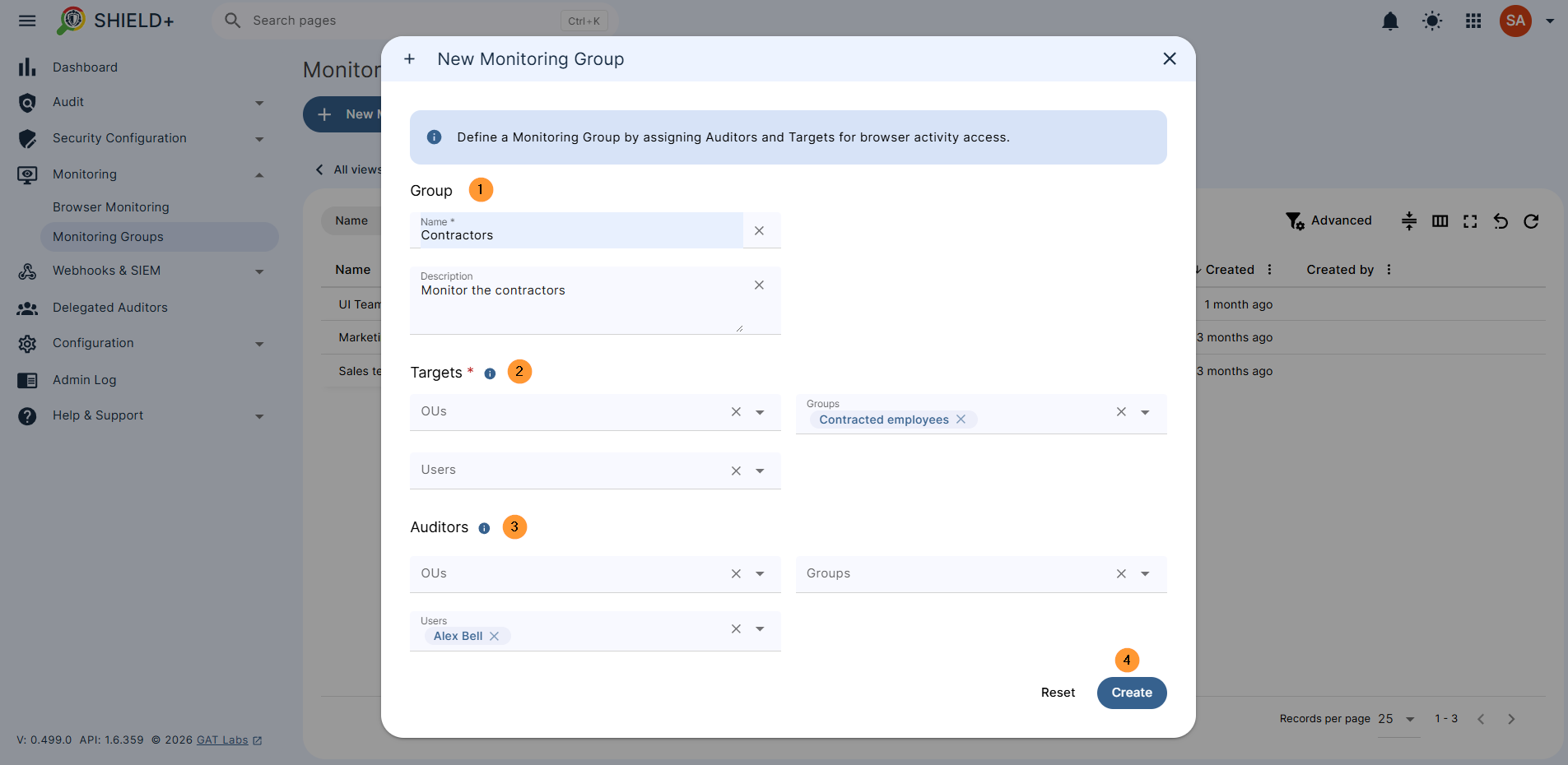Viewport: 1568px width, 765px height.
Task: Remove the Alex Bell chip
Action: point(494,636)
